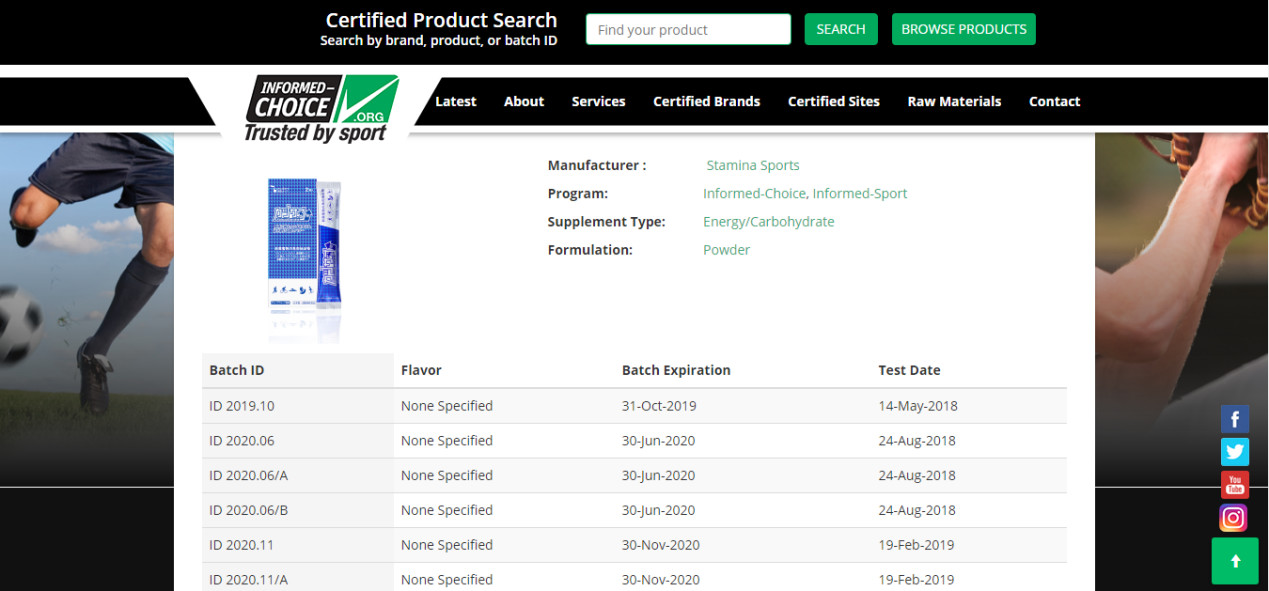Viewport: 1269px width, 591px height.
Task: Open the Raw Materials menu item
Action: tap(954, 102)
